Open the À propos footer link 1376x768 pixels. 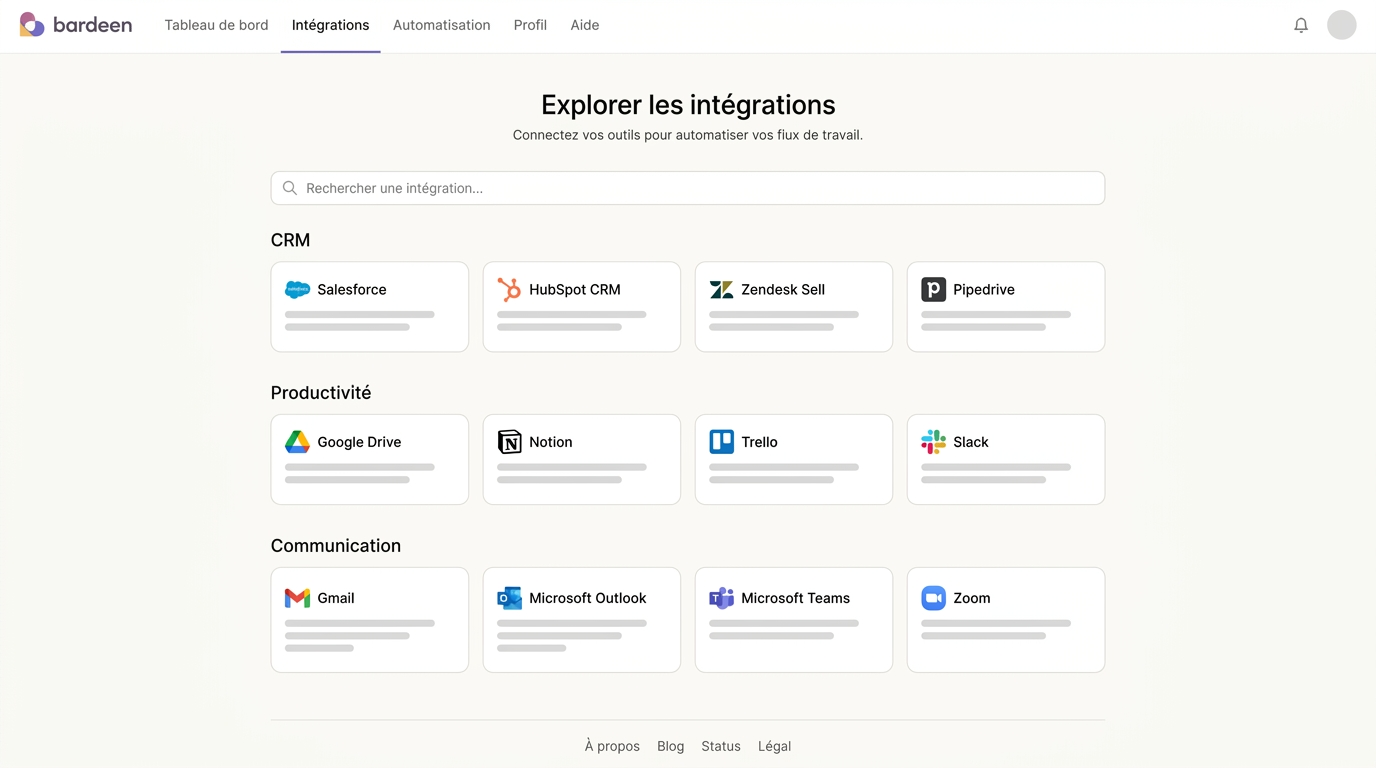pos(612,746)
